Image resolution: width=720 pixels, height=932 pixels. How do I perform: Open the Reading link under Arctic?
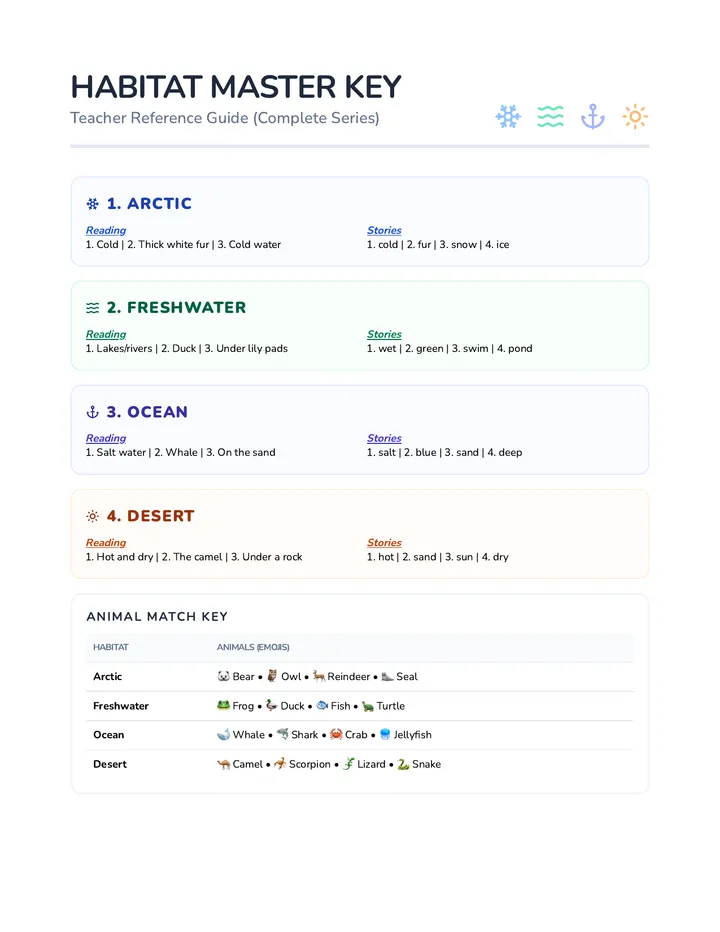pos(106,230)
